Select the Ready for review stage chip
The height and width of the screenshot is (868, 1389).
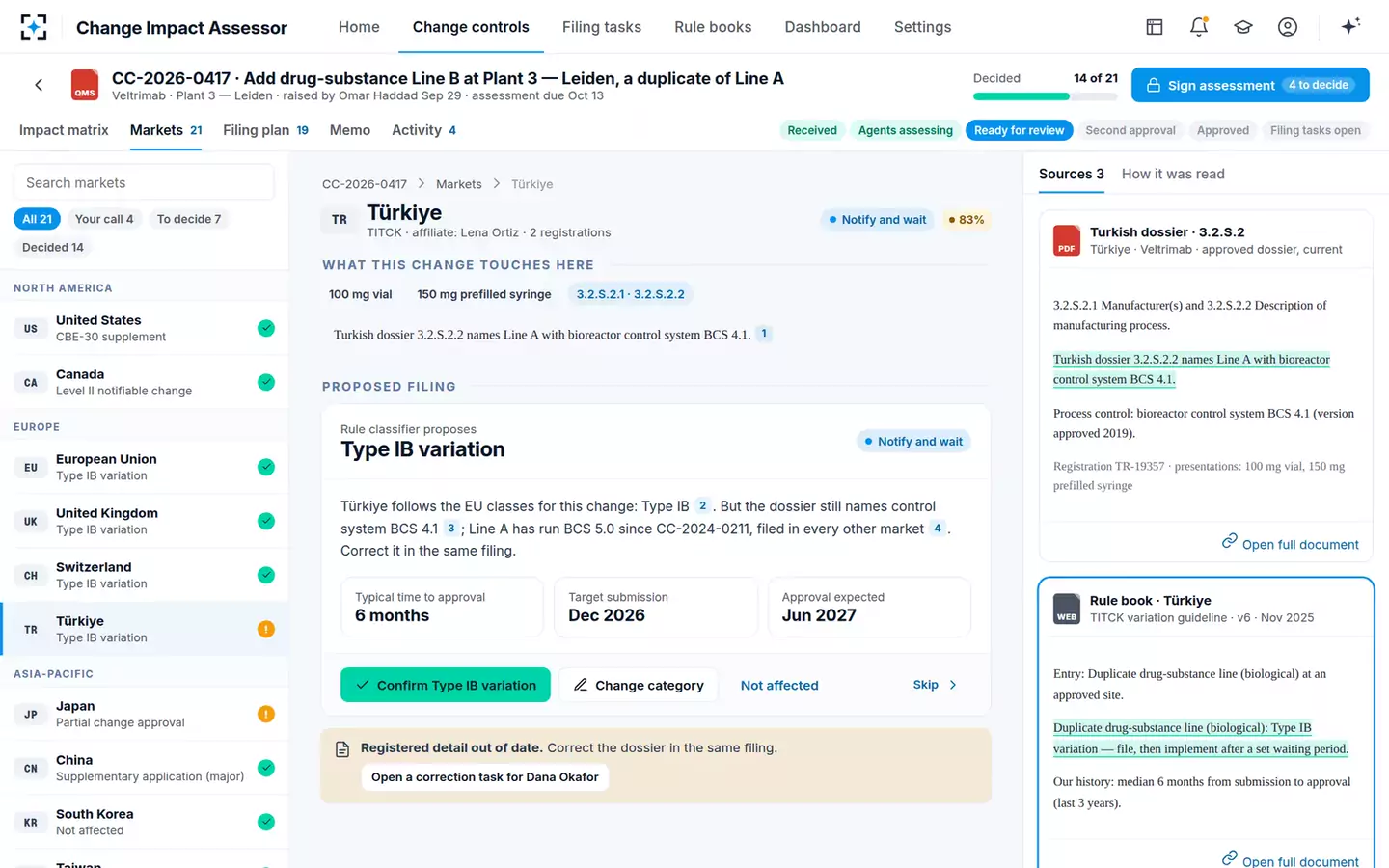(x=1019, y=130)
